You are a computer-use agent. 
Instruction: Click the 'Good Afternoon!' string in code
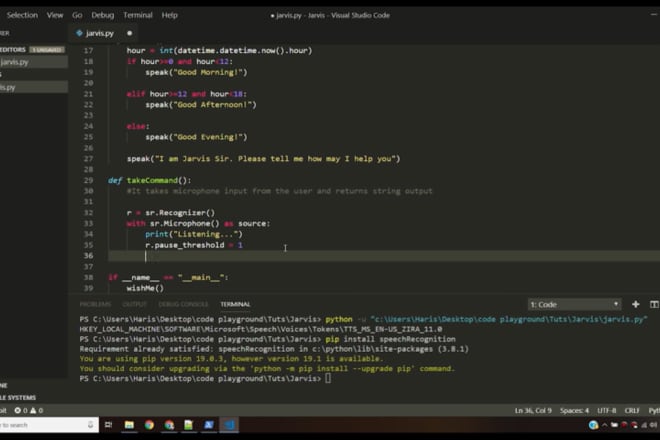pos(213,104)
